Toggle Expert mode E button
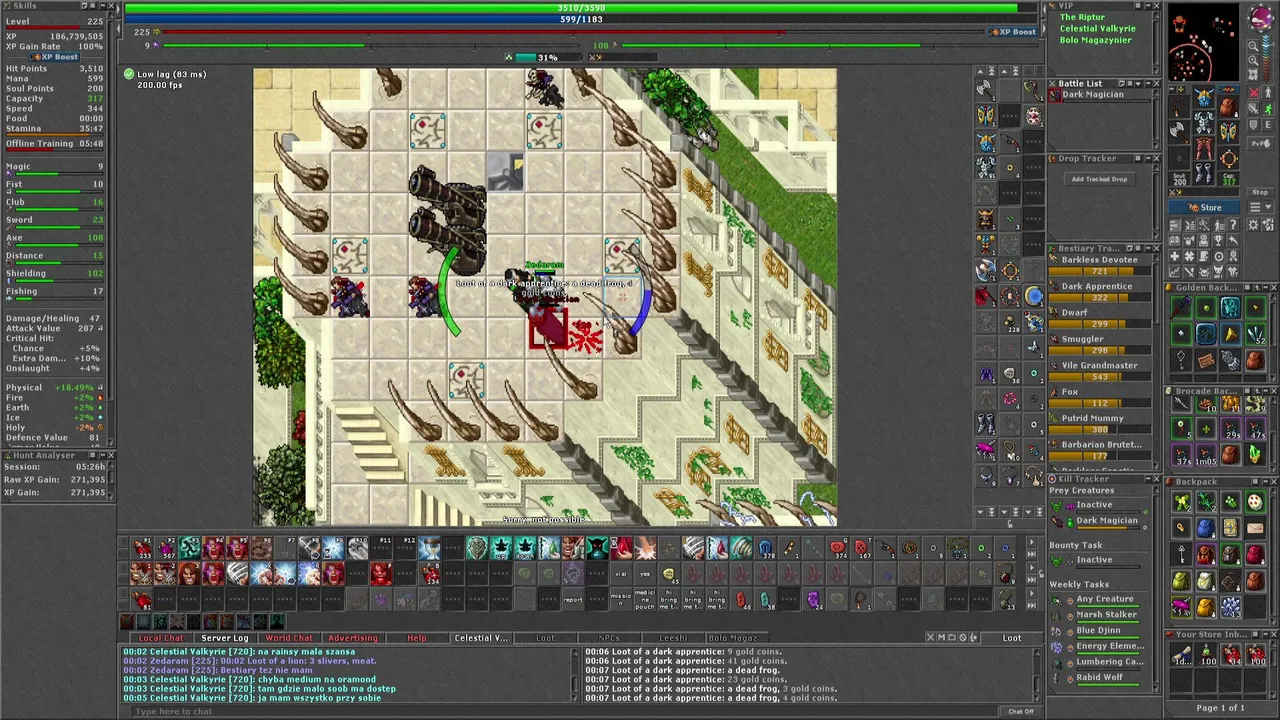The image size is (1280, 720). click(1268, 125)
